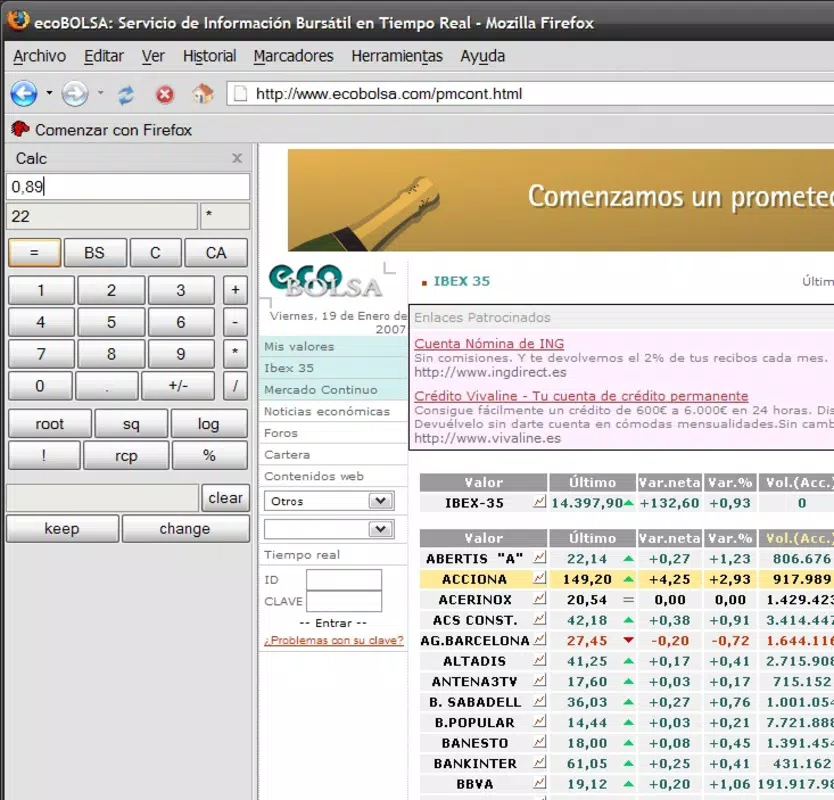Open Comenzar con Firefox bookmark
This screenshot has width=834, height=800.
[102, 130]
